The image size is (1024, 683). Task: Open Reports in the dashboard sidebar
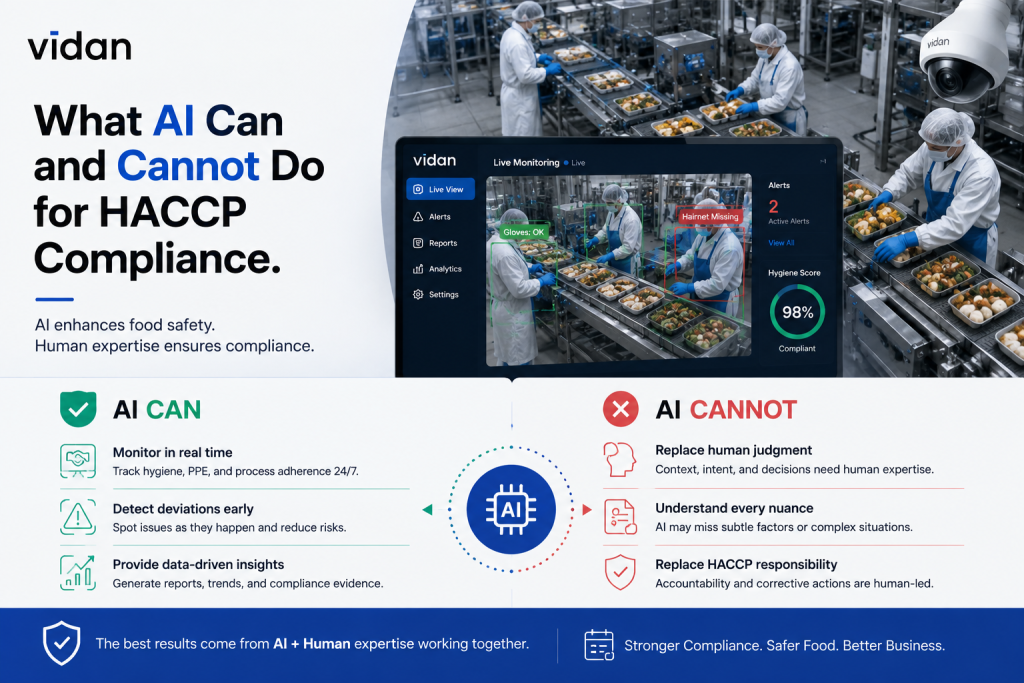[x=435, y=243]
